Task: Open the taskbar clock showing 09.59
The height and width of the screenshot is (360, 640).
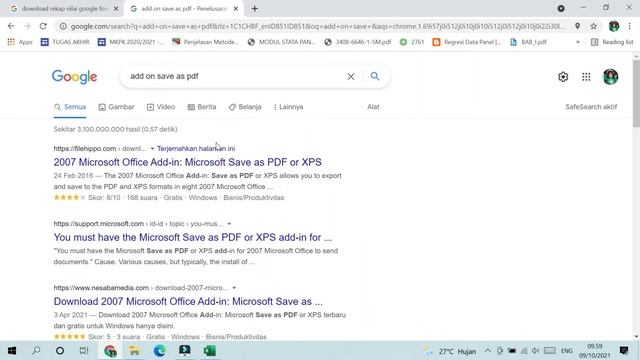Action: (x=595, y=351)
